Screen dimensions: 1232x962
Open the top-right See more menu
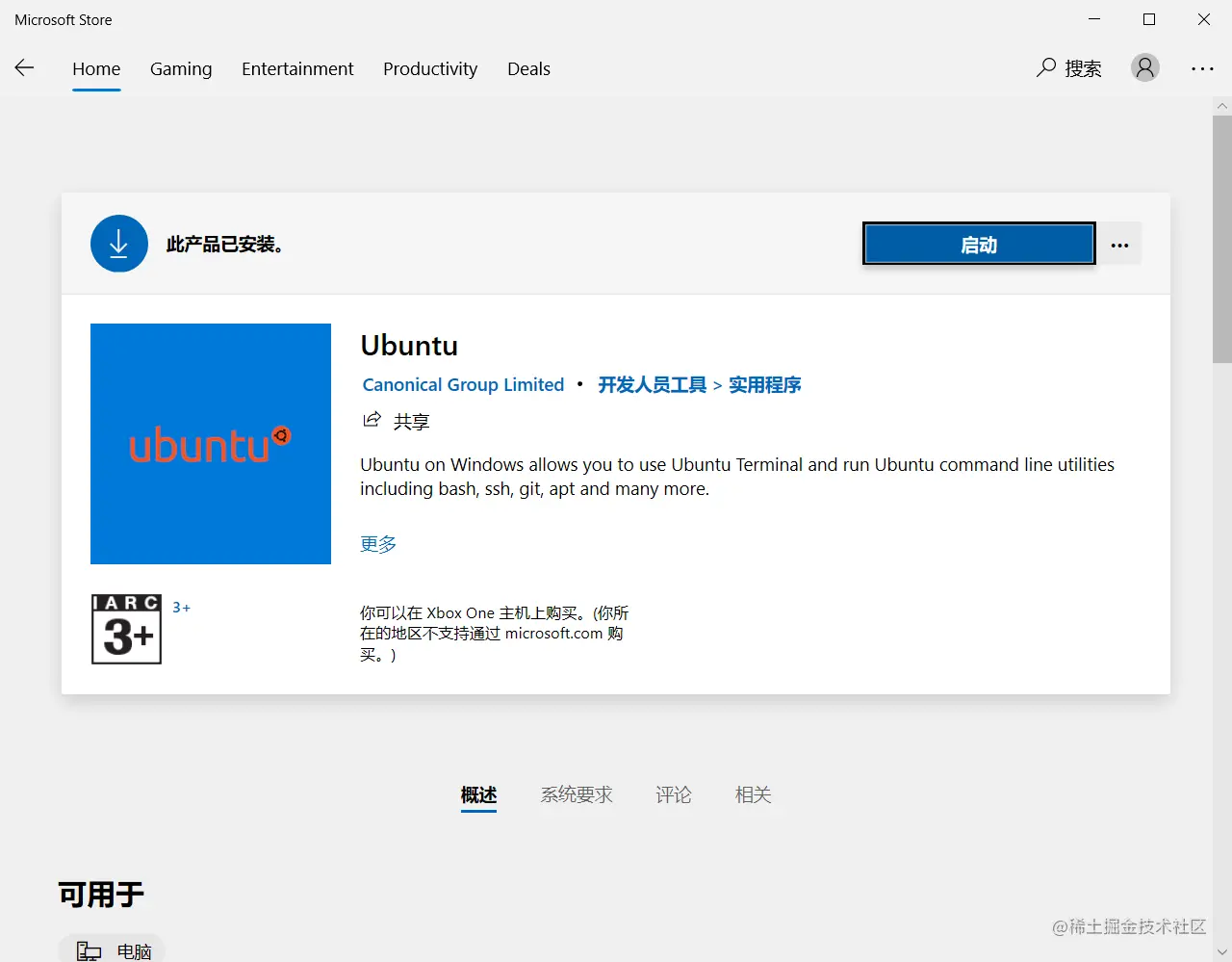tap(1202, 68)
